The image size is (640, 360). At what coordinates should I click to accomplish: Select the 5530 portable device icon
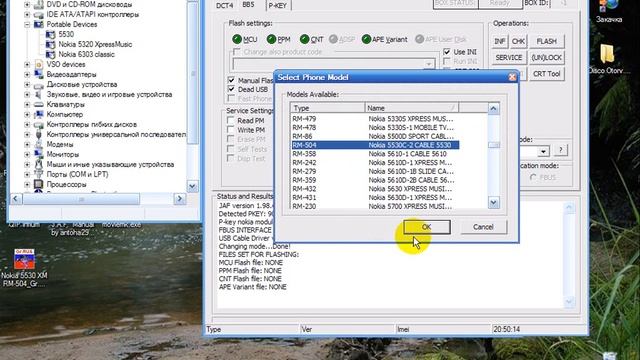tap(51, 34)
